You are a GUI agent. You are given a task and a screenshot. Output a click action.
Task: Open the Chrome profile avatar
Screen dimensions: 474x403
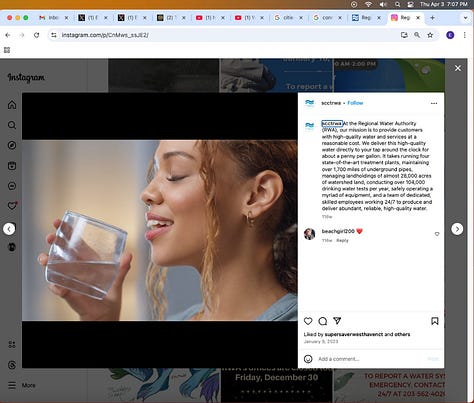tap(450, 35)
